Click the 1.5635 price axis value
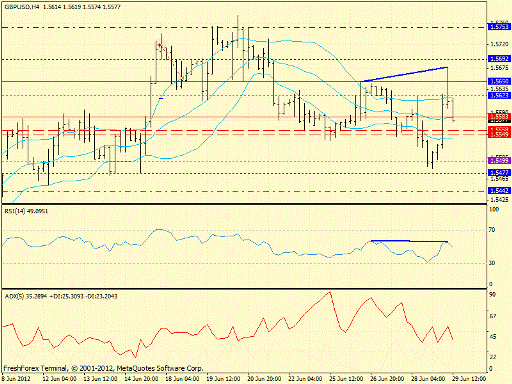The image size is (512, 384). point(499,89)
